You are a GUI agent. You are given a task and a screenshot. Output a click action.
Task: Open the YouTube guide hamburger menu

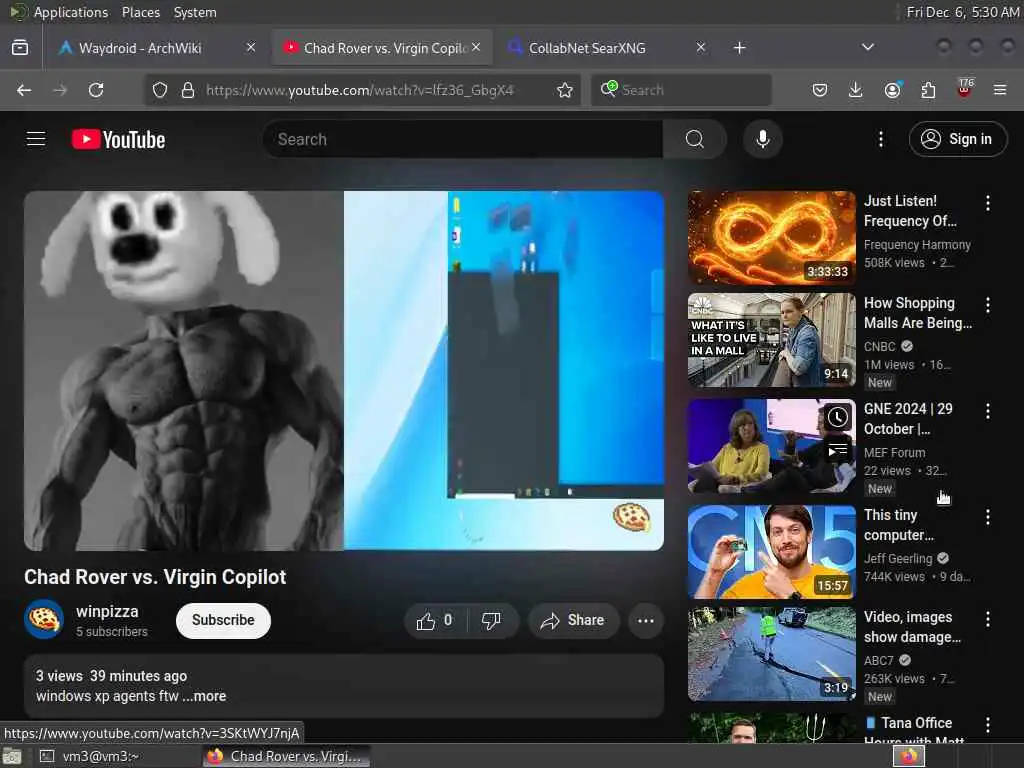36,139
